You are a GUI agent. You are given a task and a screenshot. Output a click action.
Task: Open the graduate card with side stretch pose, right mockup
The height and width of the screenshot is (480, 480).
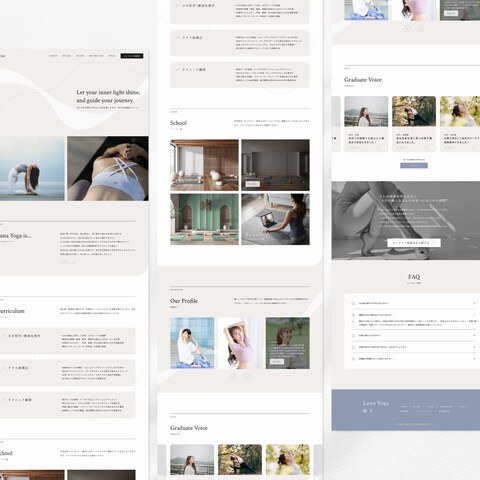(x=414, y=124)
